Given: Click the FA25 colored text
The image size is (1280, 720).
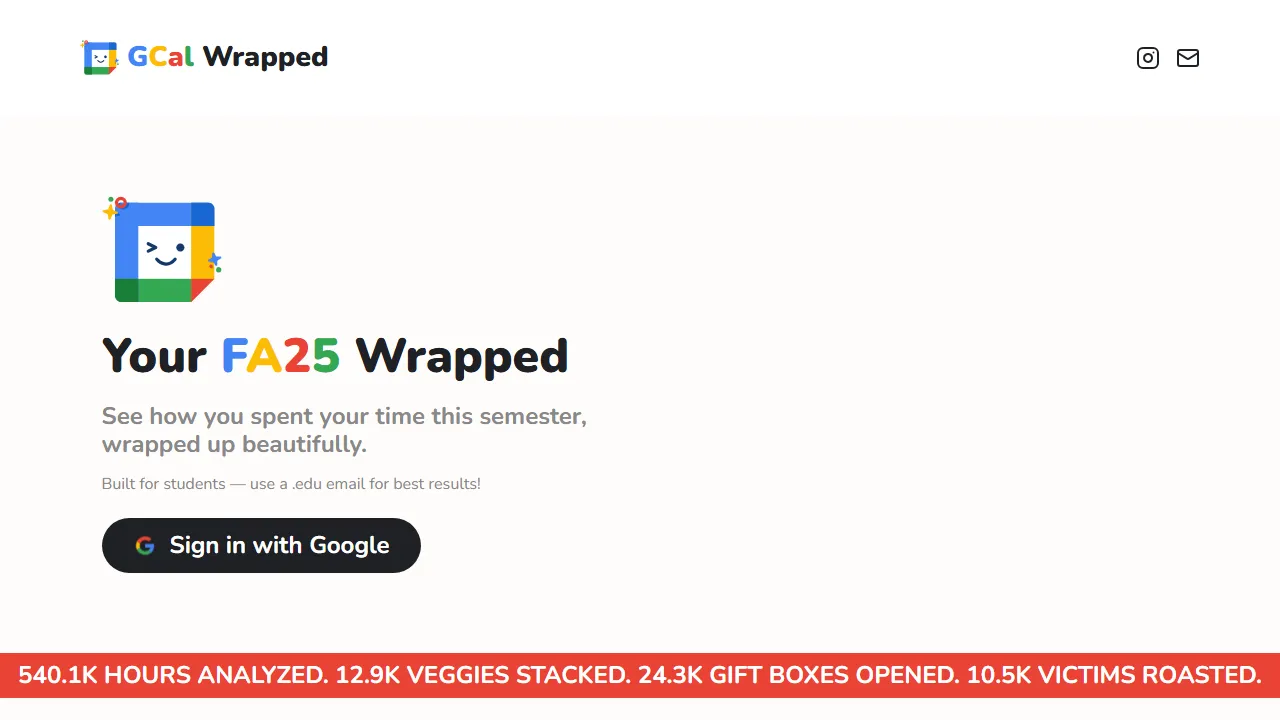Looking at the screenshot, I should click(x=281, y=356).
